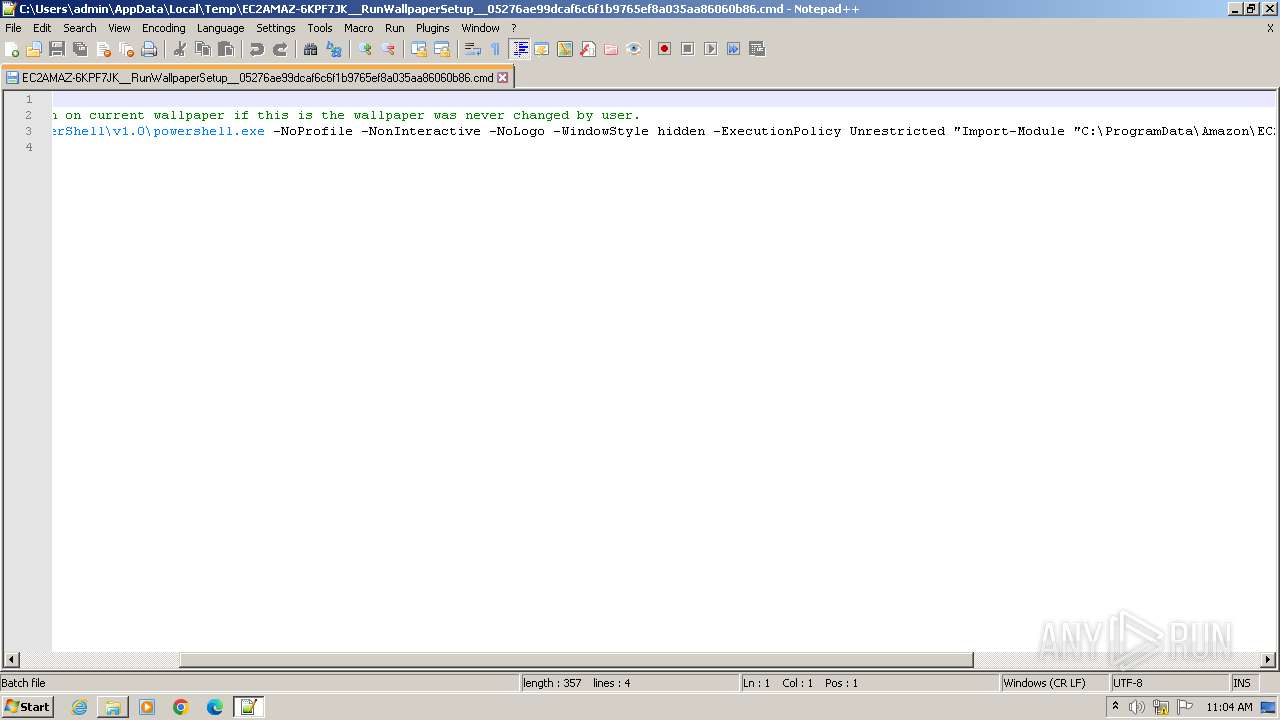
Task: Toggle synchronize horizontal scrolling
Action: pos(442,49)
